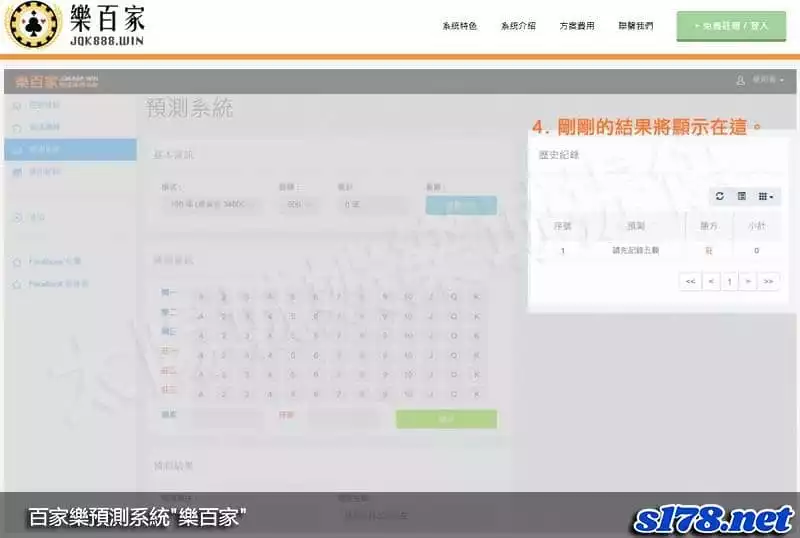Go to previous history page with <
Screen dimensions: 800x538
click(711, 281)
